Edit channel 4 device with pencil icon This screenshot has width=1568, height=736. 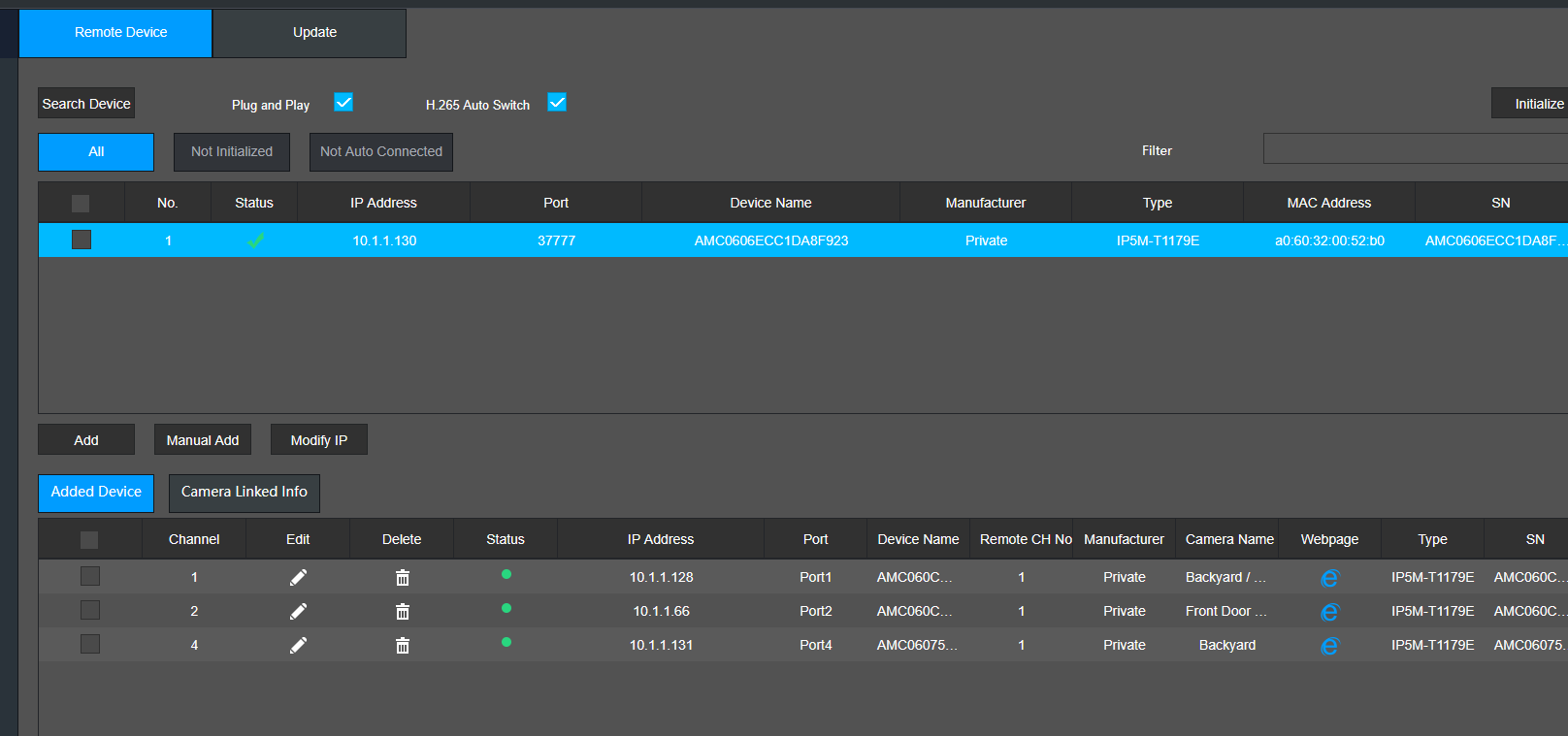pyautogui.click(x=298, y=645)
